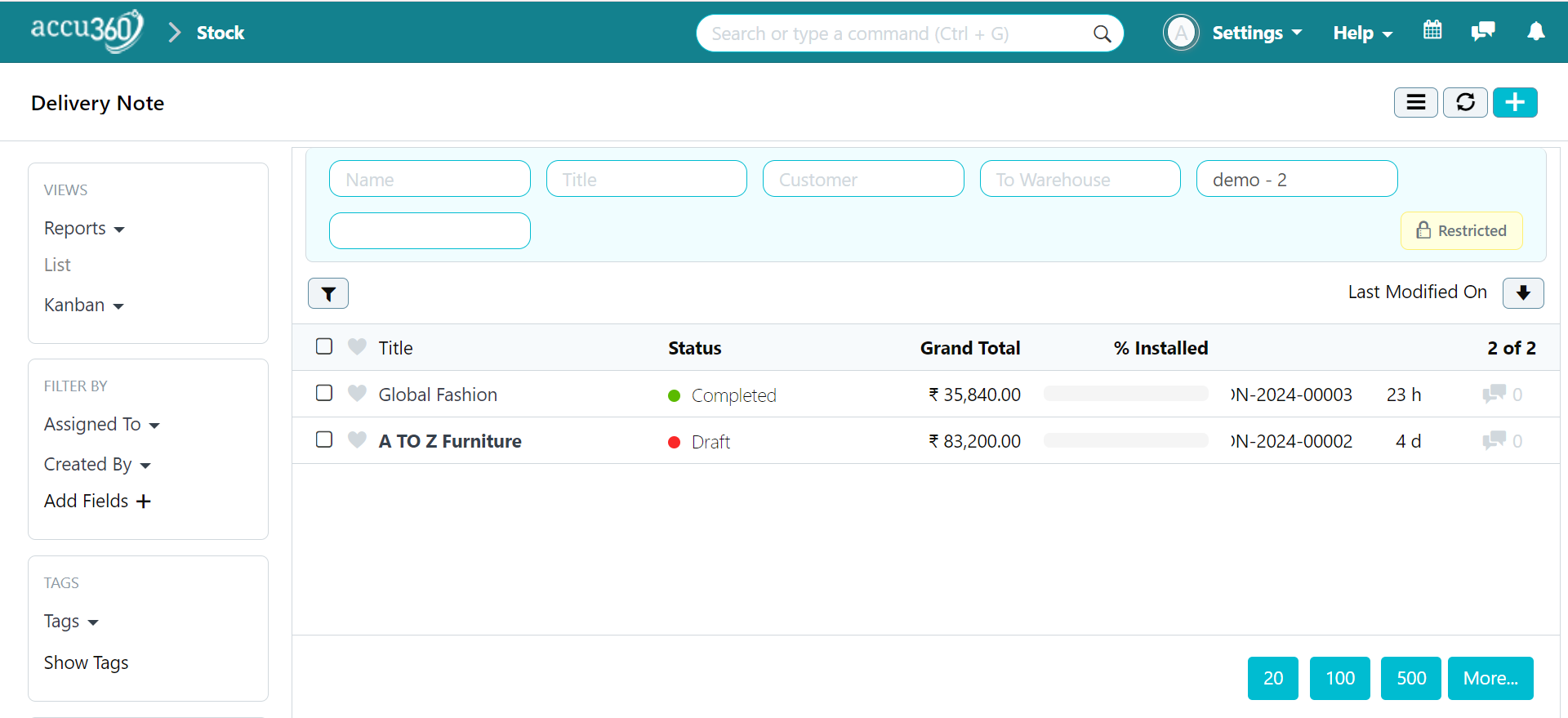Screen dimensions: 1568x718
Task: Focus the global search command box
Action: coord(910,33)
